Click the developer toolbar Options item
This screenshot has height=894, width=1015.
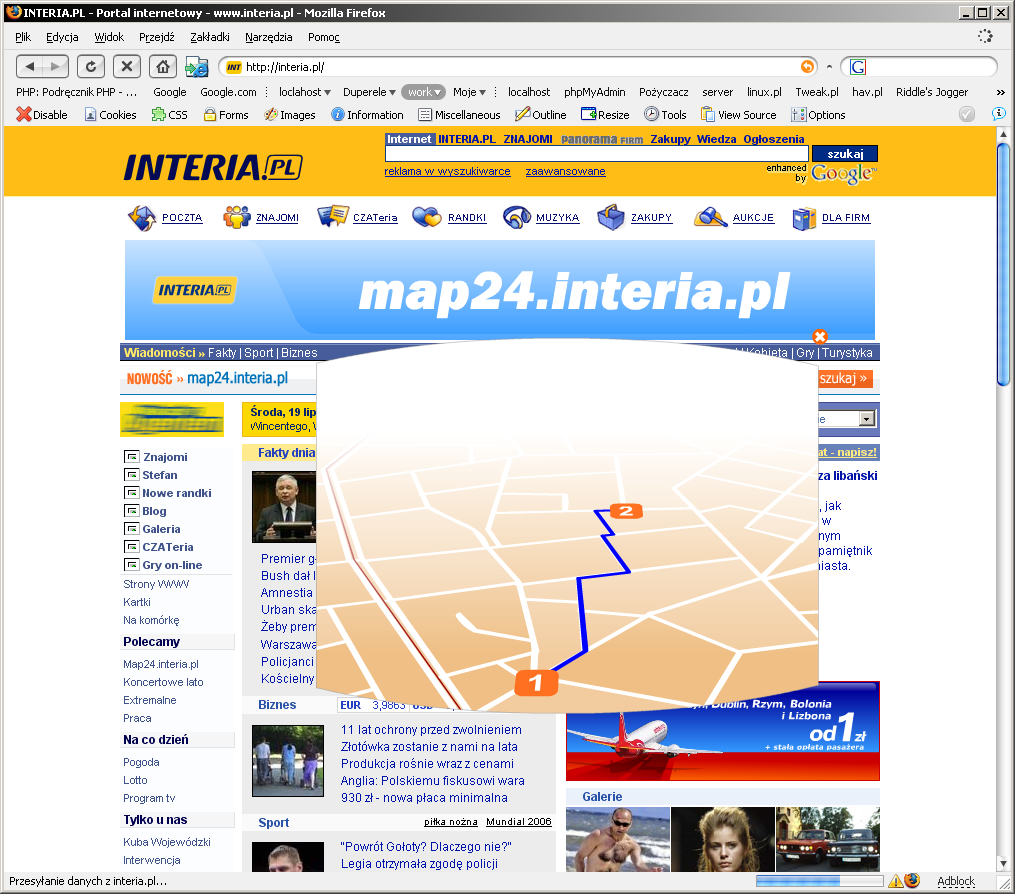[818, 115]
